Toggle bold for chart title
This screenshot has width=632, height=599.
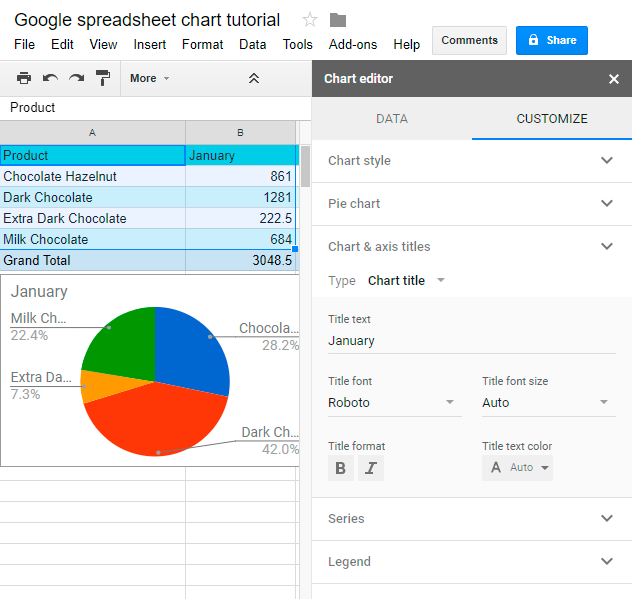pos(341,468)
